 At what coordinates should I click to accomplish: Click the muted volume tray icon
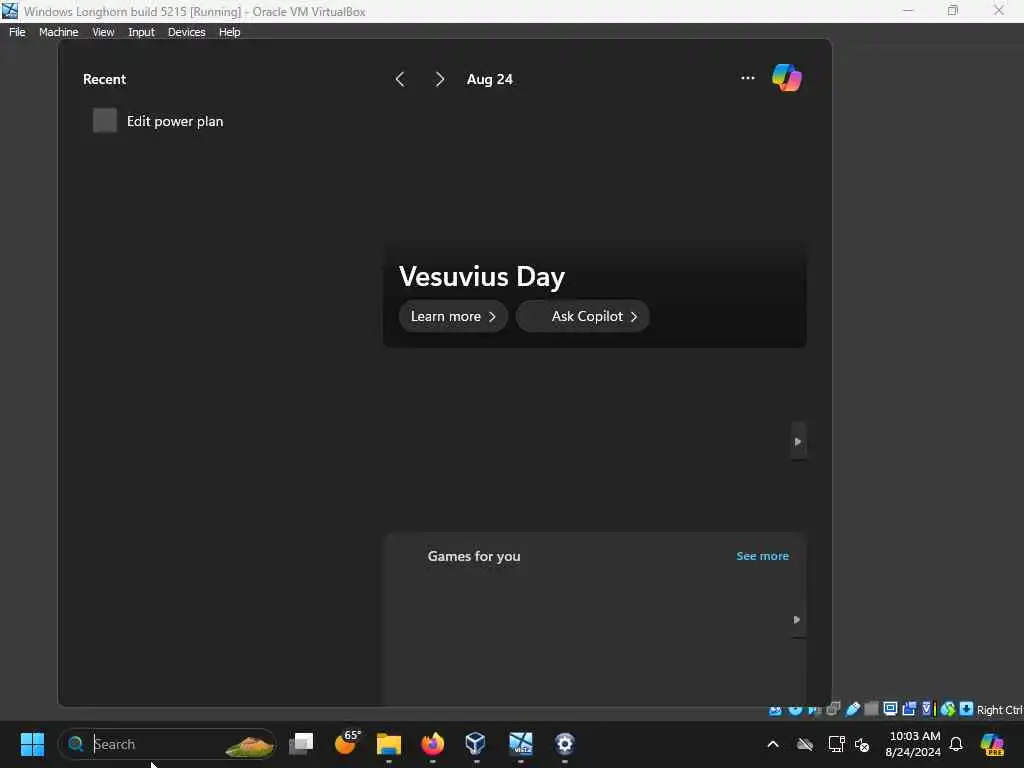[x=862, y=744]
